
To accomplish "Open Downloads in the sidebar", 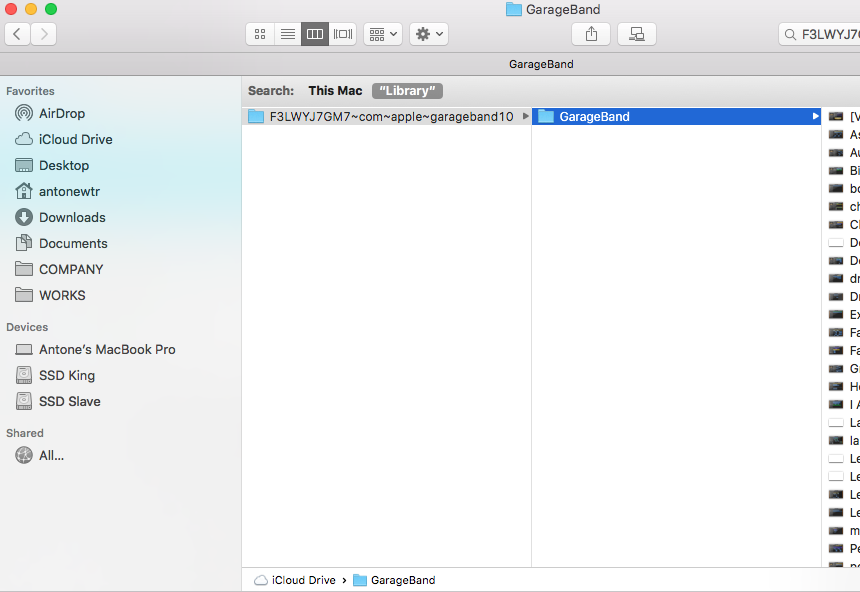I will 60,217.
